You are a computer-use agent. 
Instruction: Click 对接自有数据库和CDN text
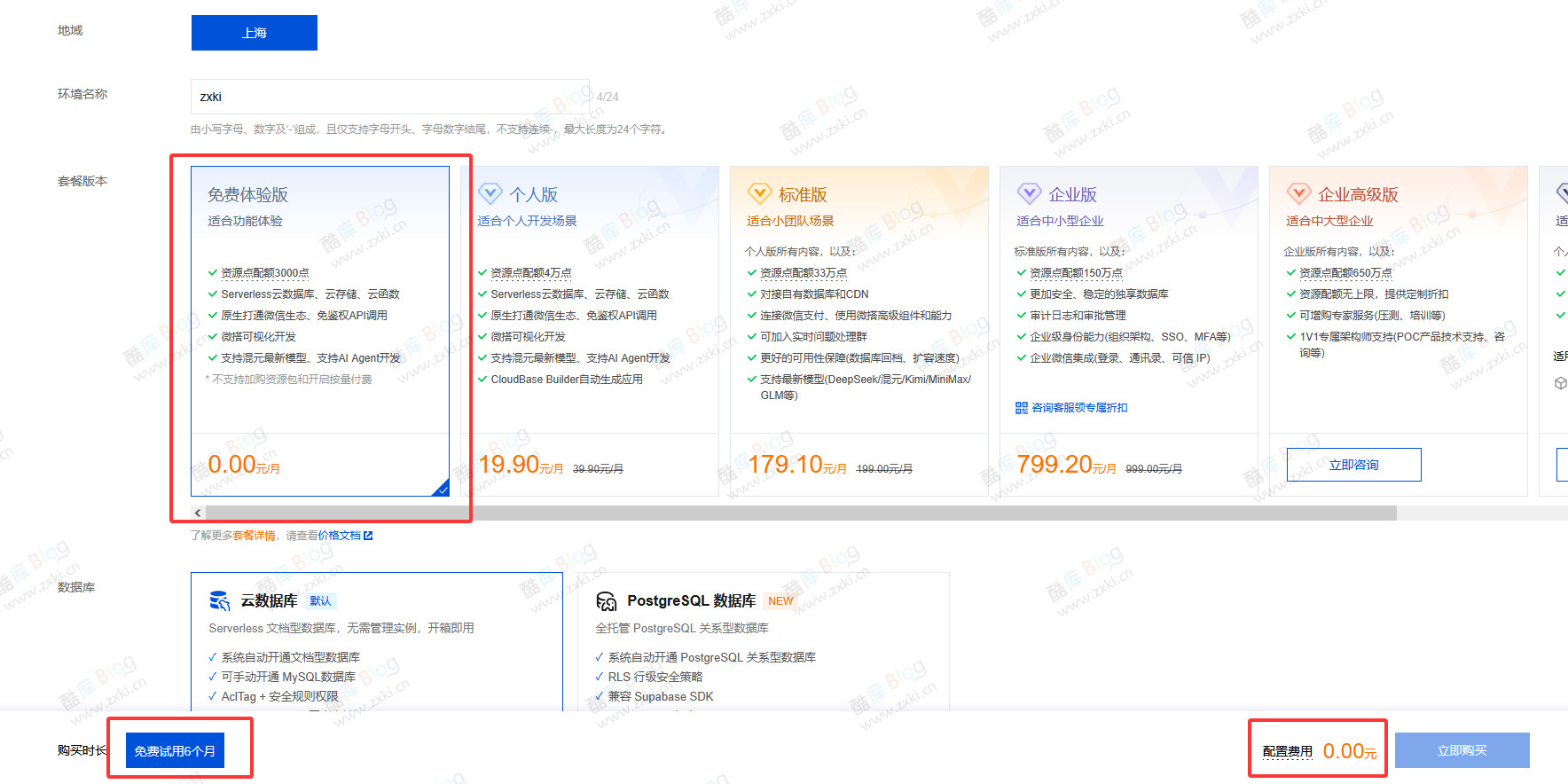point(814,294)
